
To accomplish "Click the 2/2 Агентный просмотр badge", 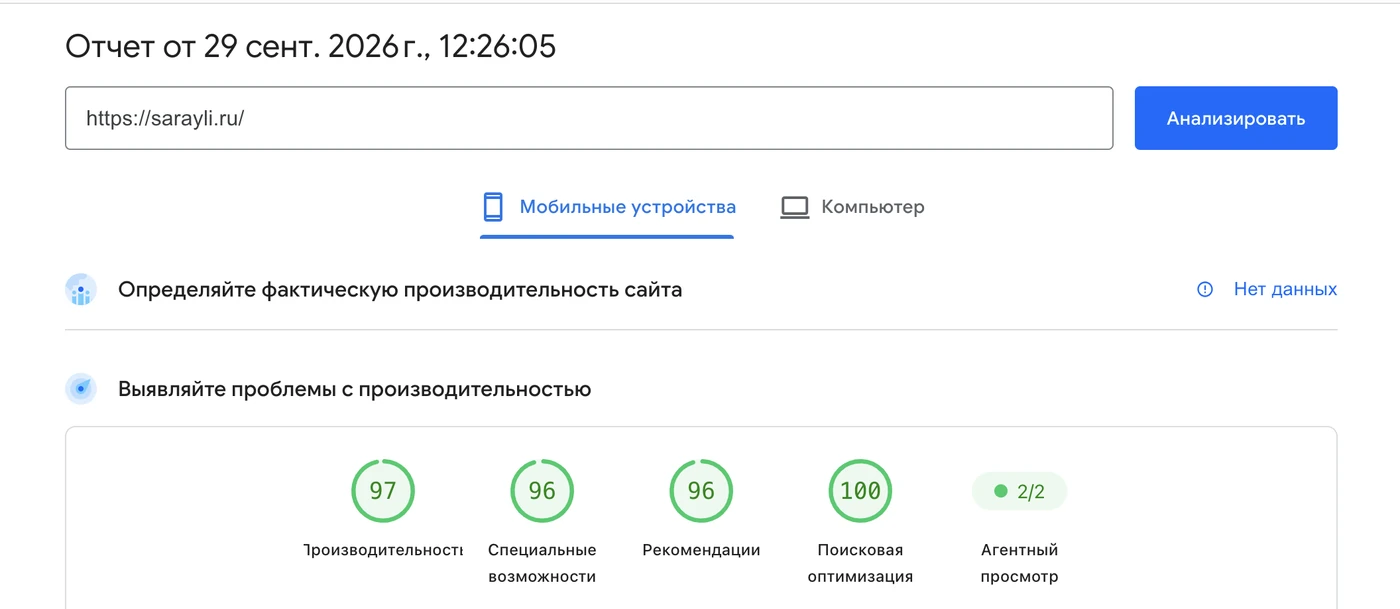I will point(1019,491).
